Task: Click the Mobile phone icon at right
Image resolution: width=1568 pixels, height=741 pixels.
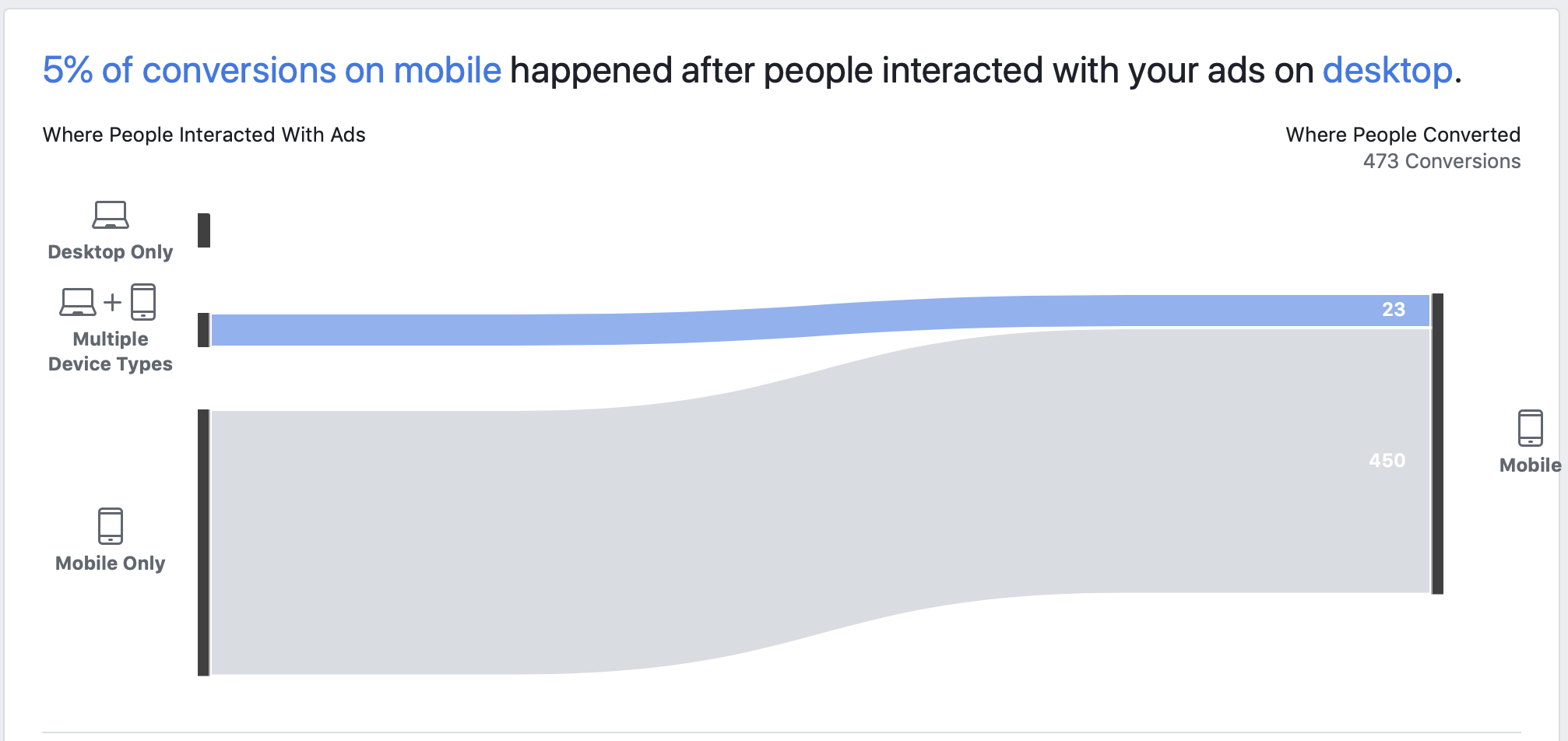Action: pos(1530,428)
